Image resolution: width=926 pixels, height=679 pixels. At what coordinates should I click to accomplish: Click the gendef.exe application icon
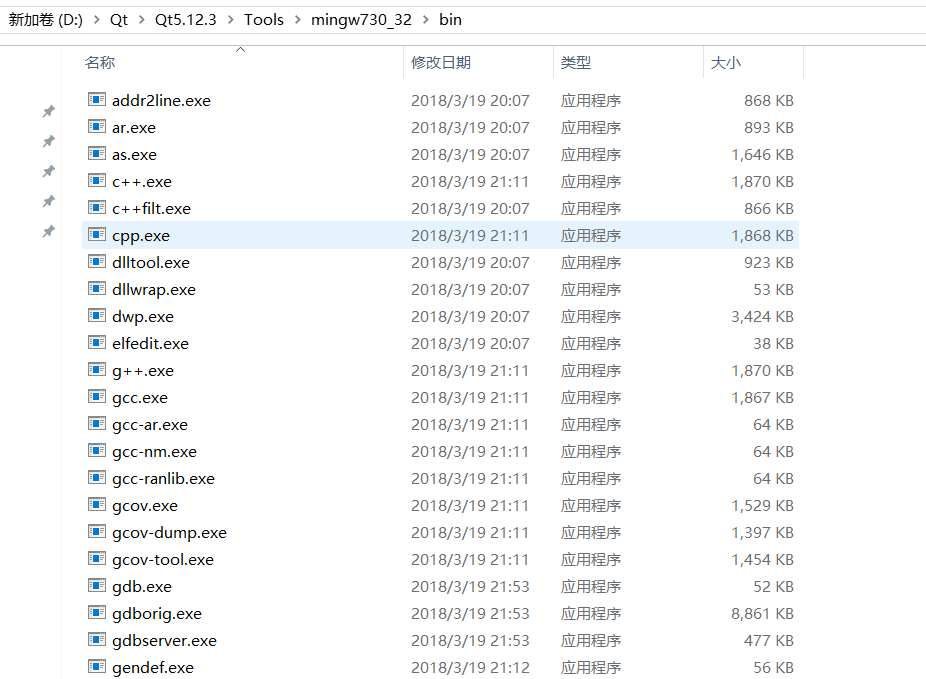point(97,667)
